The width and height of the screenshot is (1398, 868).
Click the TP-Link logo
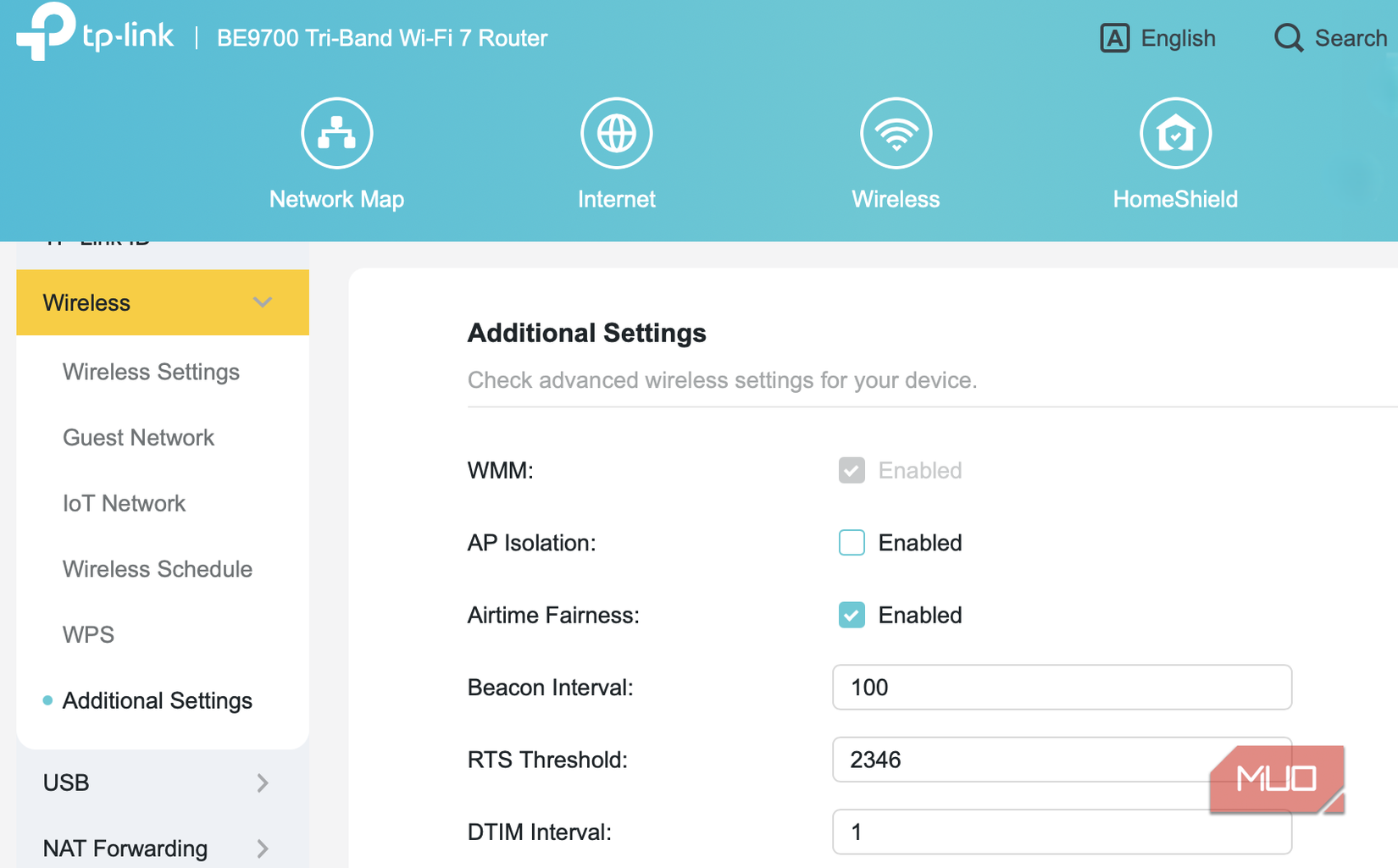[x=95, y=32]
